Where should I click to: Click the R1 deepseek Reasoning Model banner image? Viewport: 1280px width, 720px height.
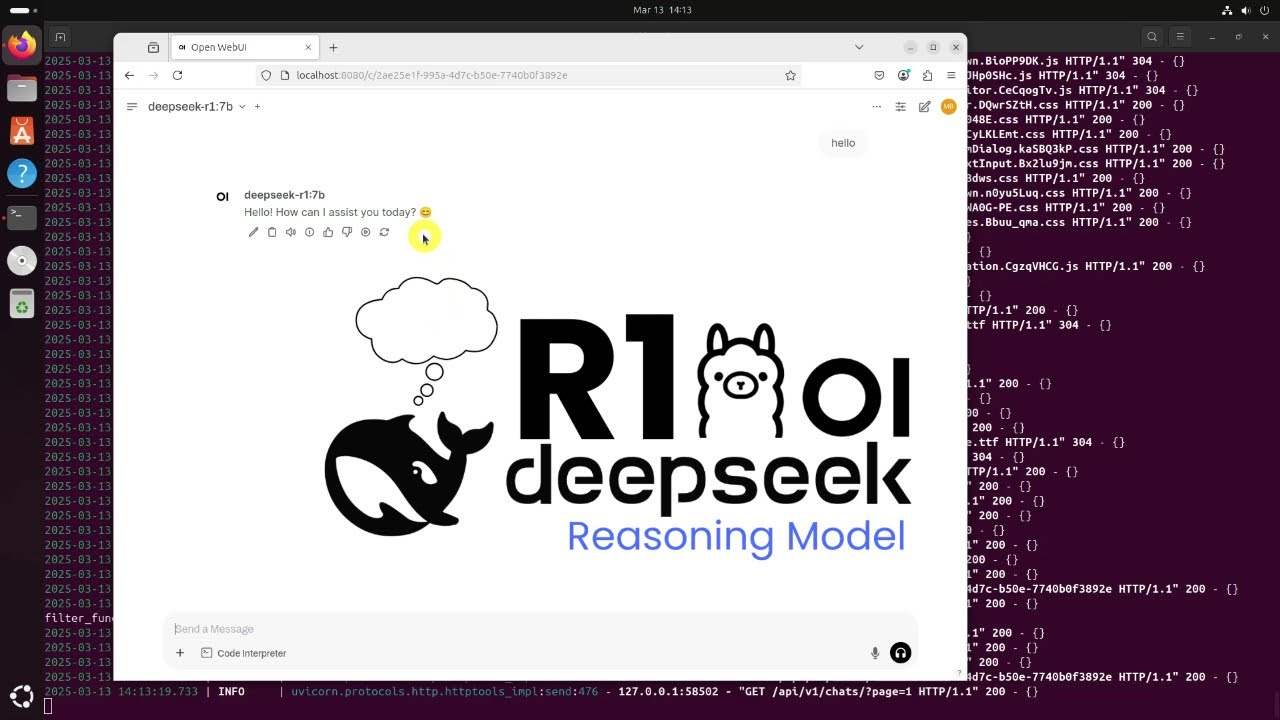coord(618,420)
